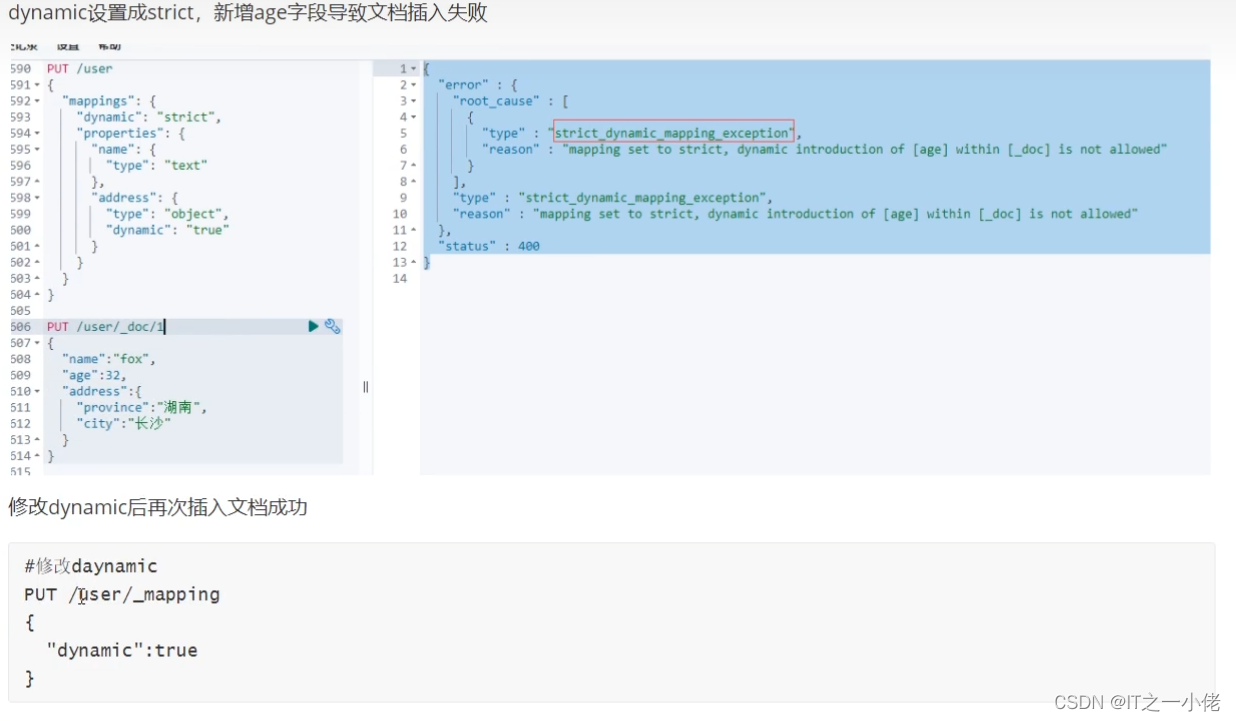Viewport: 1236px width, 721px height.
Task: Click the fold marker at output line 8
Action: pyautogui.click(x=413, y=182)
